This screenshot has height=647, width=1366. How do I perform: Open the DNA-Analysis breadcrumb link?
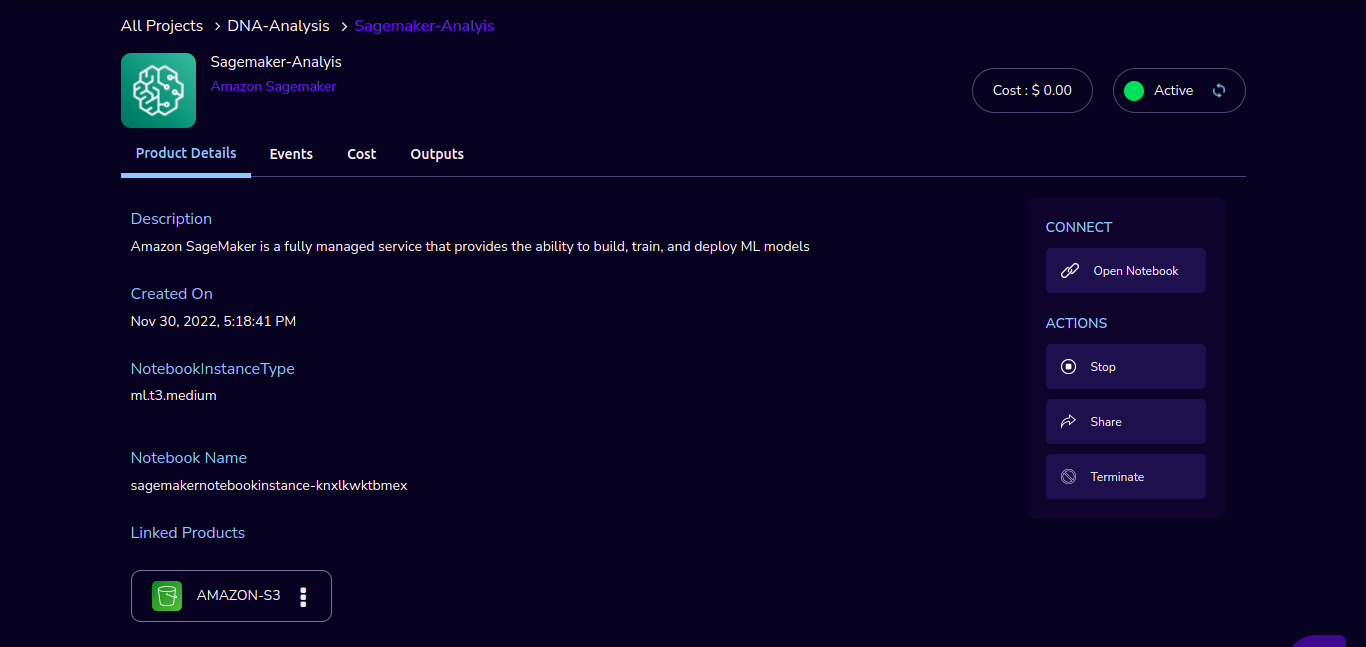[278, 26]
